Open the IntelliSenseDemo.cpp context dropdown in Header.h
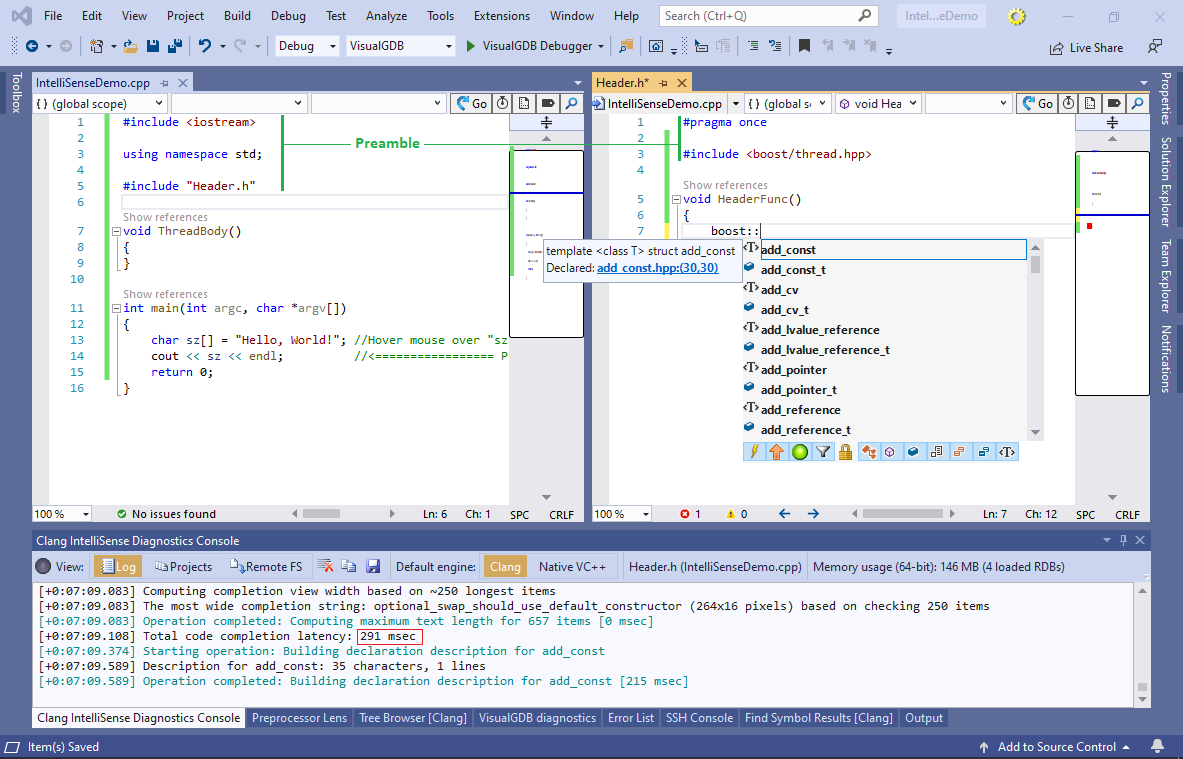 pyautogui.click(x=668, y=103)
